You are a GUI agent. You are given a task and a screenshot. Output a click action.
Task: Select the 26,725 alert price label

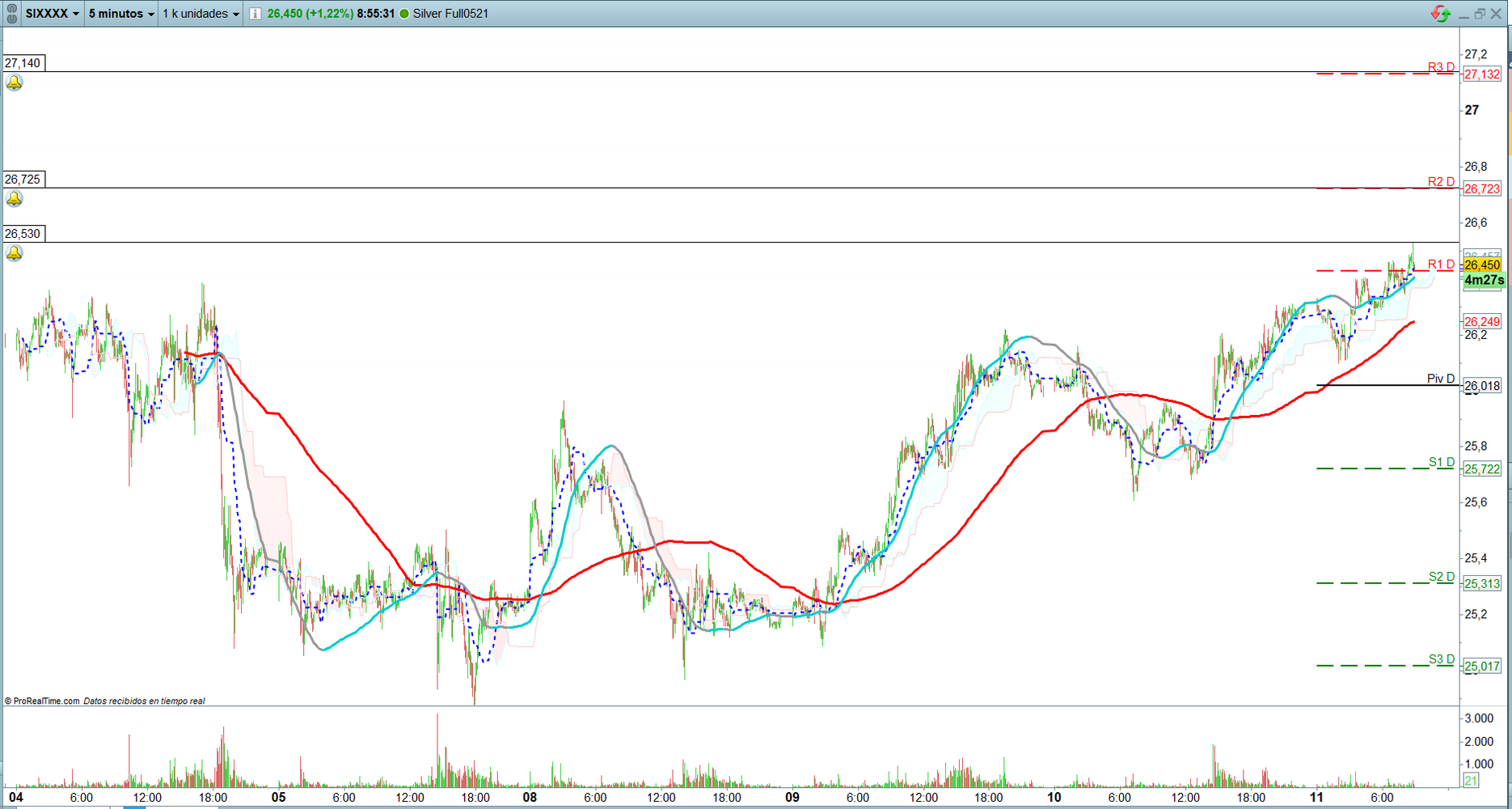coord(23,180)
